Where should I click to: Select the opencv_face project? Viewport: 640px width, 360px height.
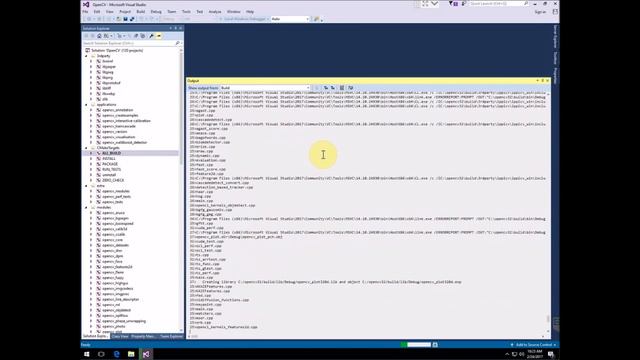(112, 262)
